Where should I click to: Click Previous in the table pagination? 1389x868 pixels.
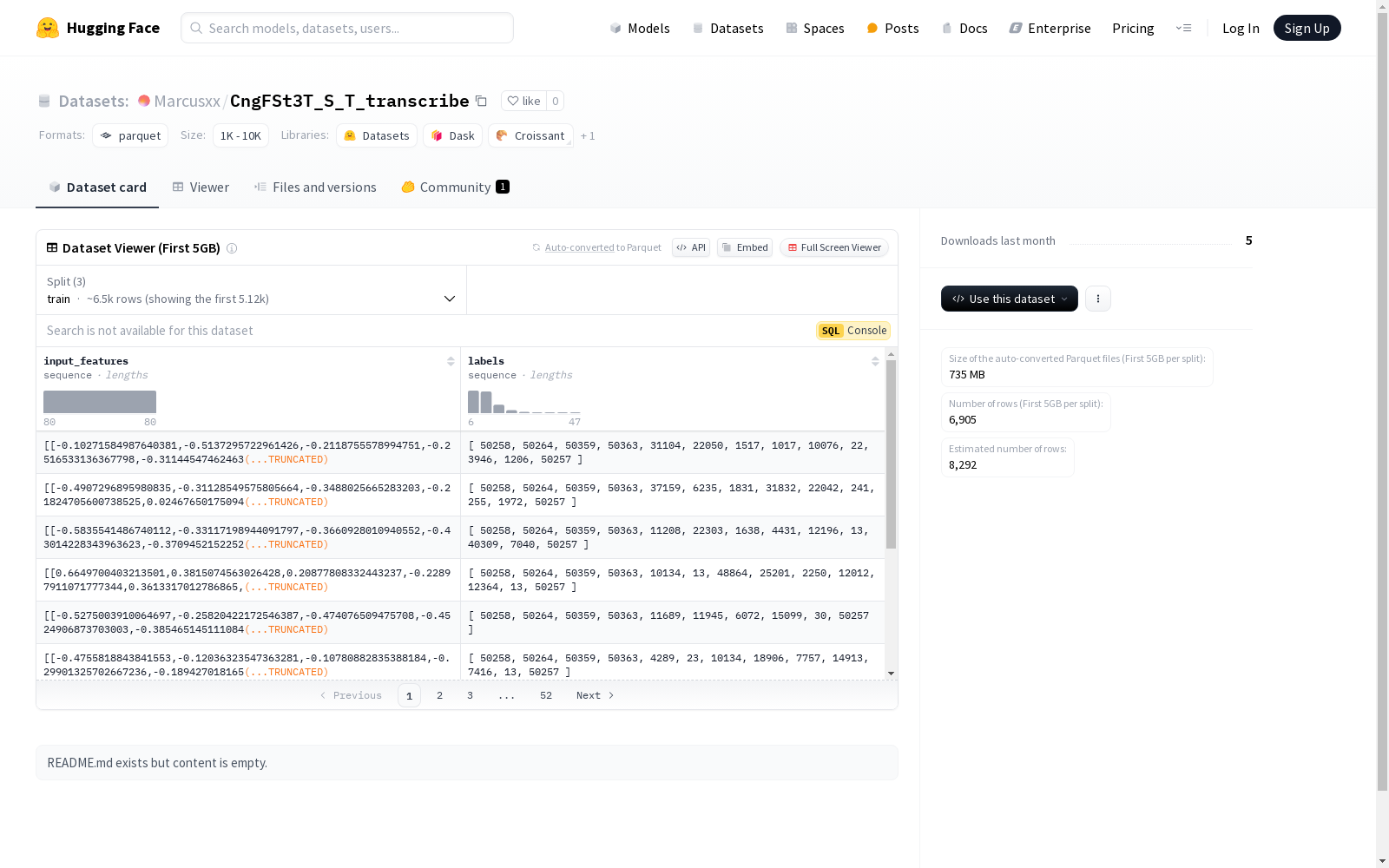351,695
